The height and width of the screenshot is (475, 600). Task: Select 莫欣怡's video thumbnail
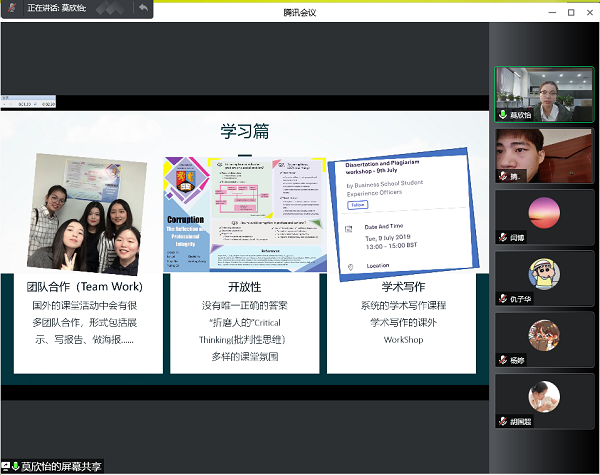[x=544, y=92]
